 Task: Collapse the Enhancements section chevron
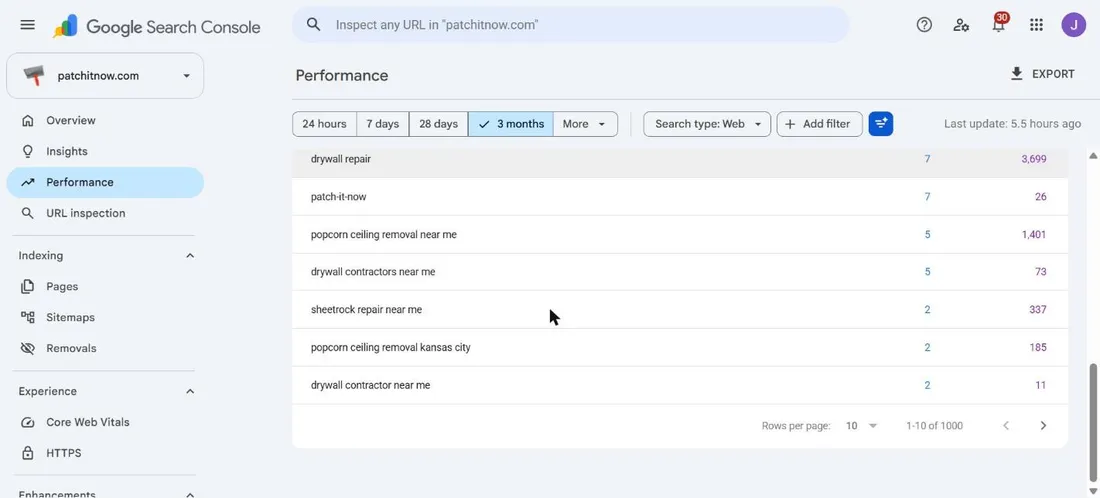coord(189,494)
